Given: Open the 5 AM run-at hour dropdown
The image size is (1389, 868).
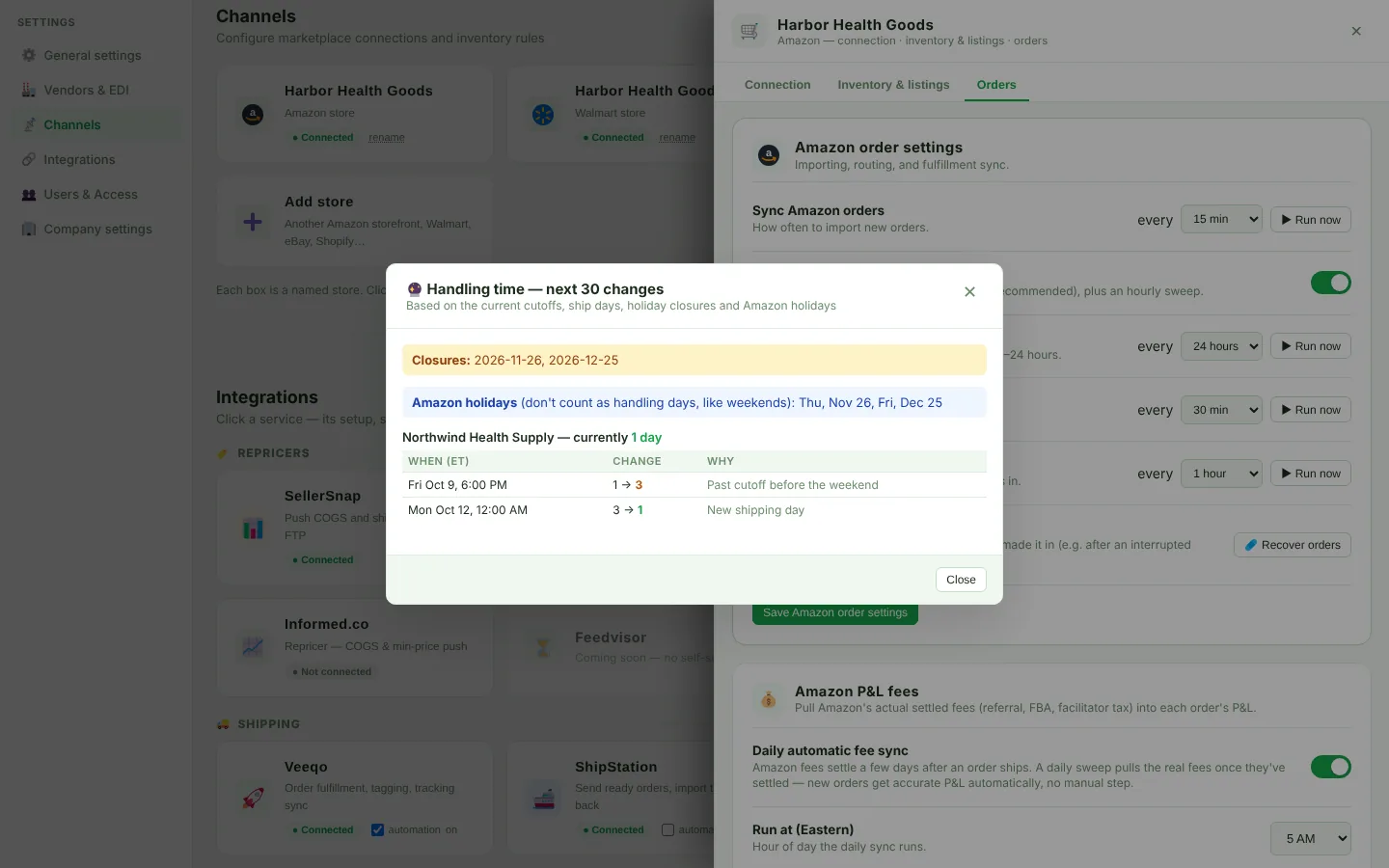Looking at the screenshot, I should click(x=1311, y=838).
